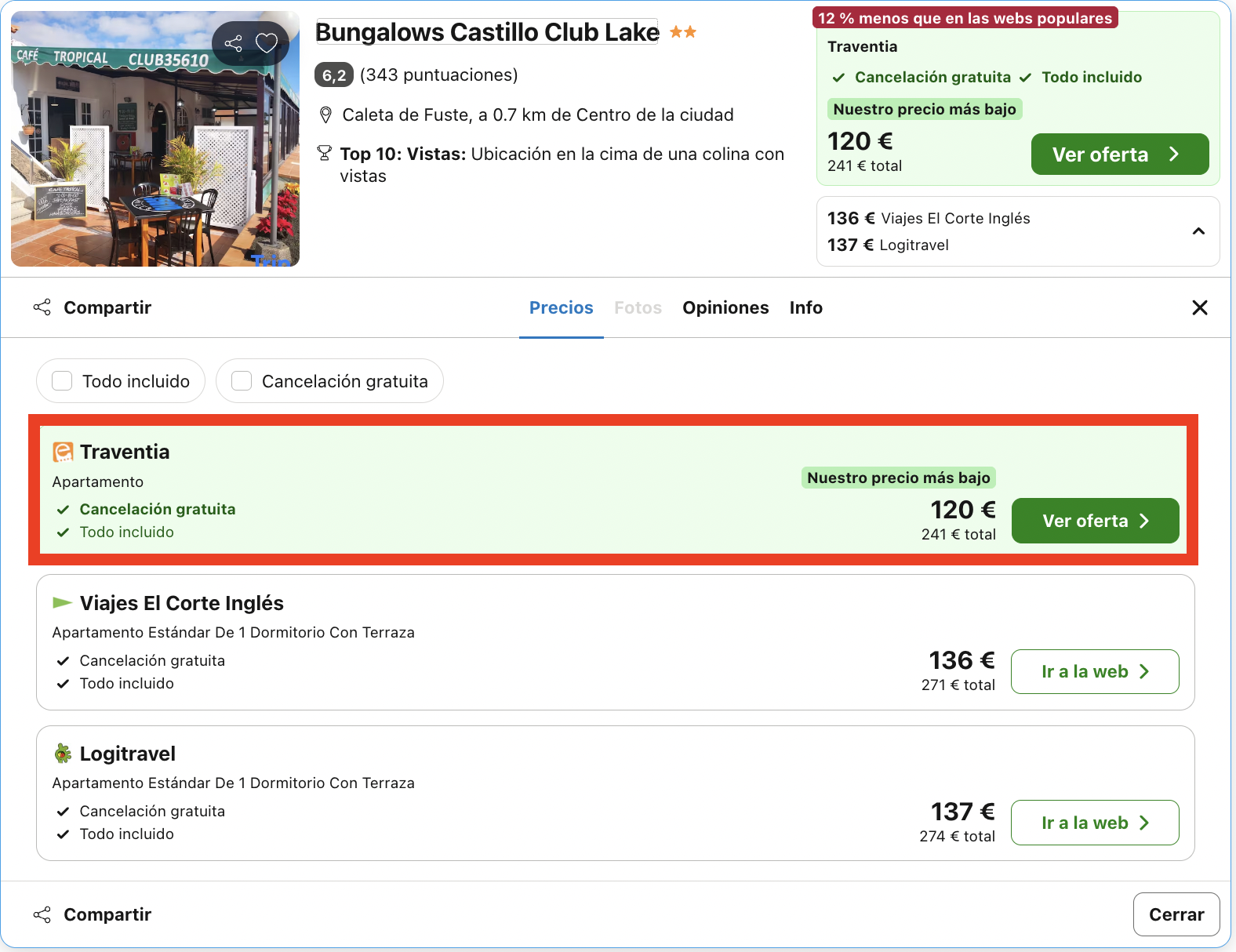Click the top Compartir share button
Viewport: 1236px width, 952px height.
[x=93, y=307]
